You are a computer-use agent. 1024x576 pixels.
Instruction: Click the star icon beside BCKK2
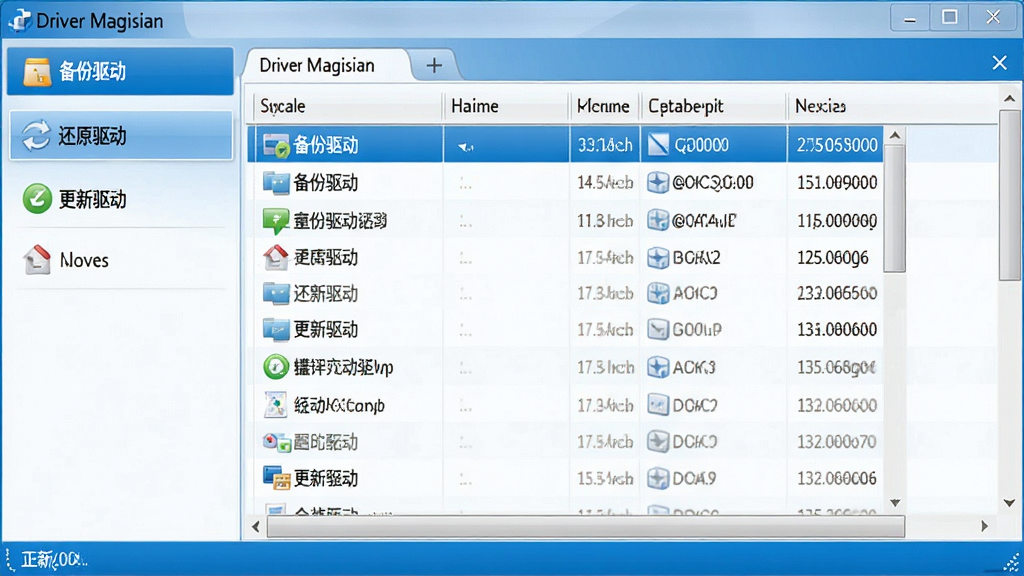[658, 257]
